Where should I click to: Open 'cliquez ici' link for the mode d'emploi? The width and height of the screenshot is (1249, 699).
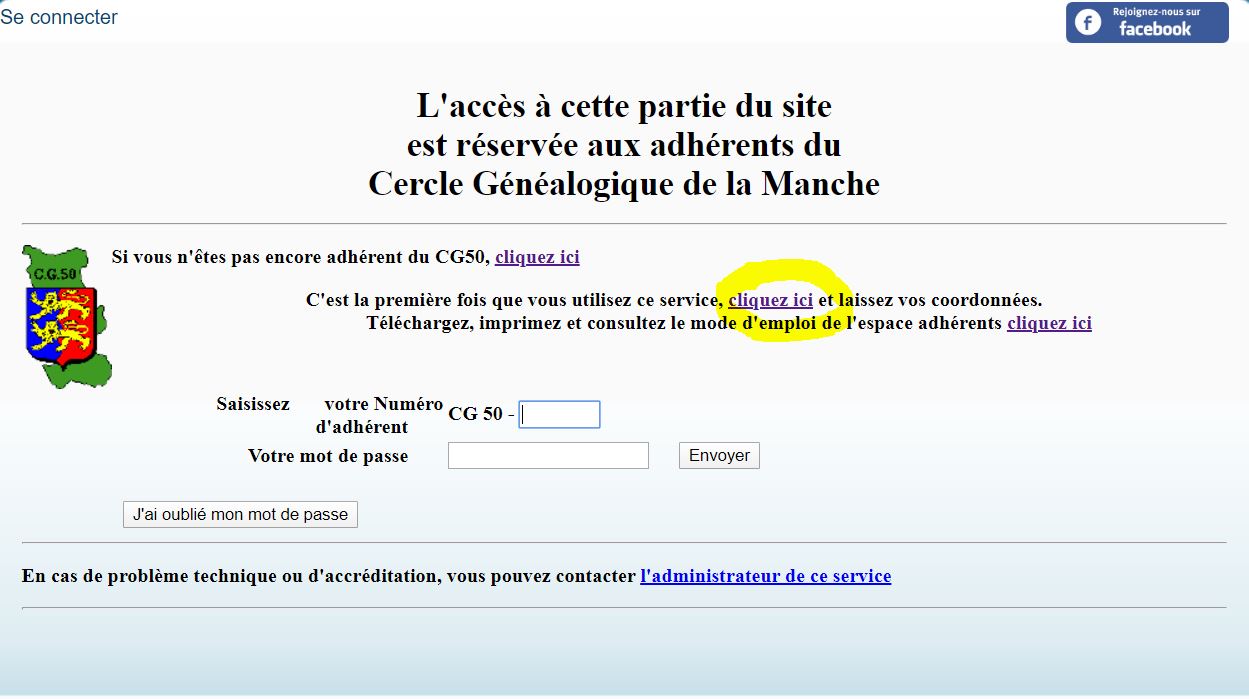point(1049,323)
